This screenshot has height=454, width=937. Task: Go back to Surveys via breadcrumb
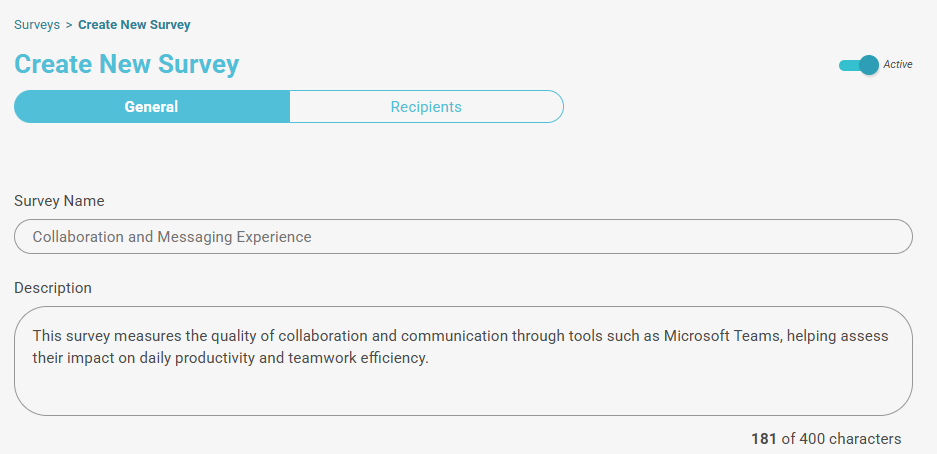(x=37, y=24)
